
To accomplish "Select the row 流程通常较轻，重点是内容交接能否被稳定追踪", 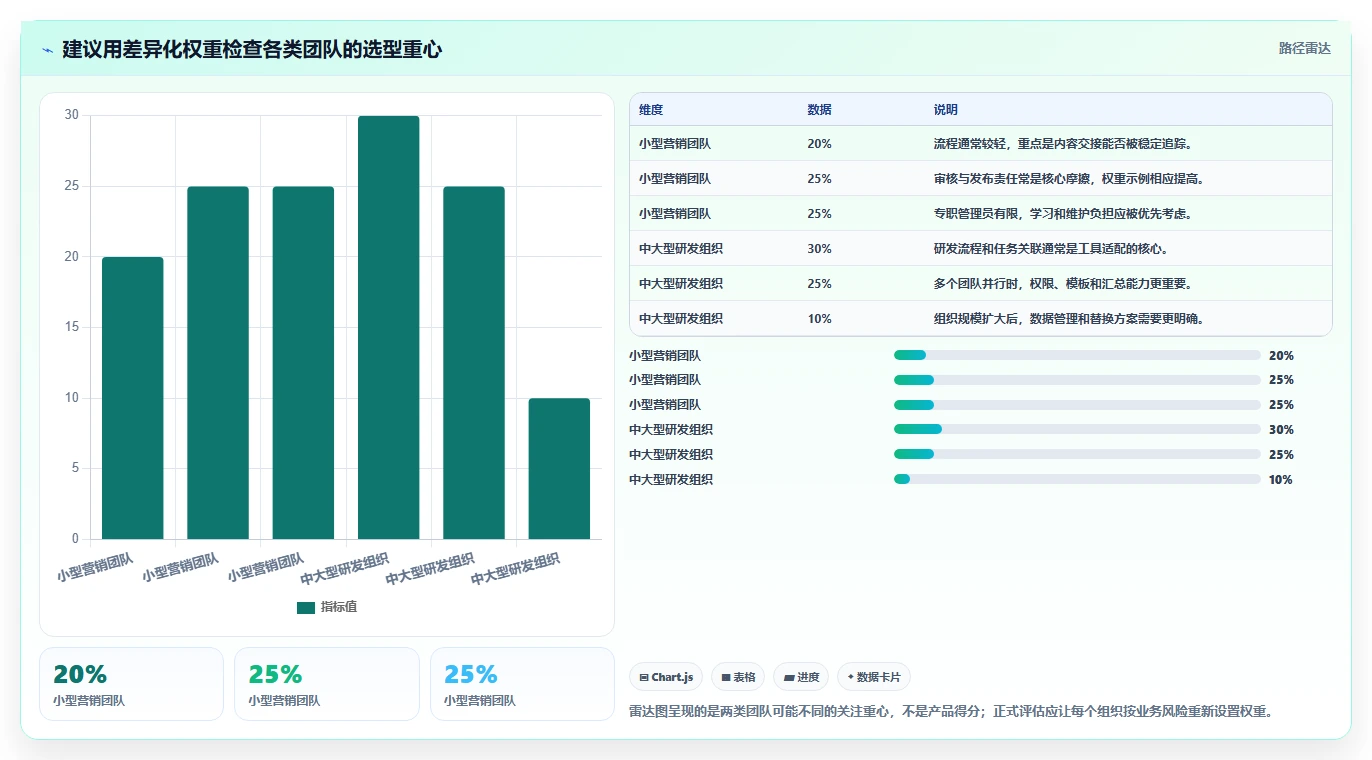I will tap(980, 144).
